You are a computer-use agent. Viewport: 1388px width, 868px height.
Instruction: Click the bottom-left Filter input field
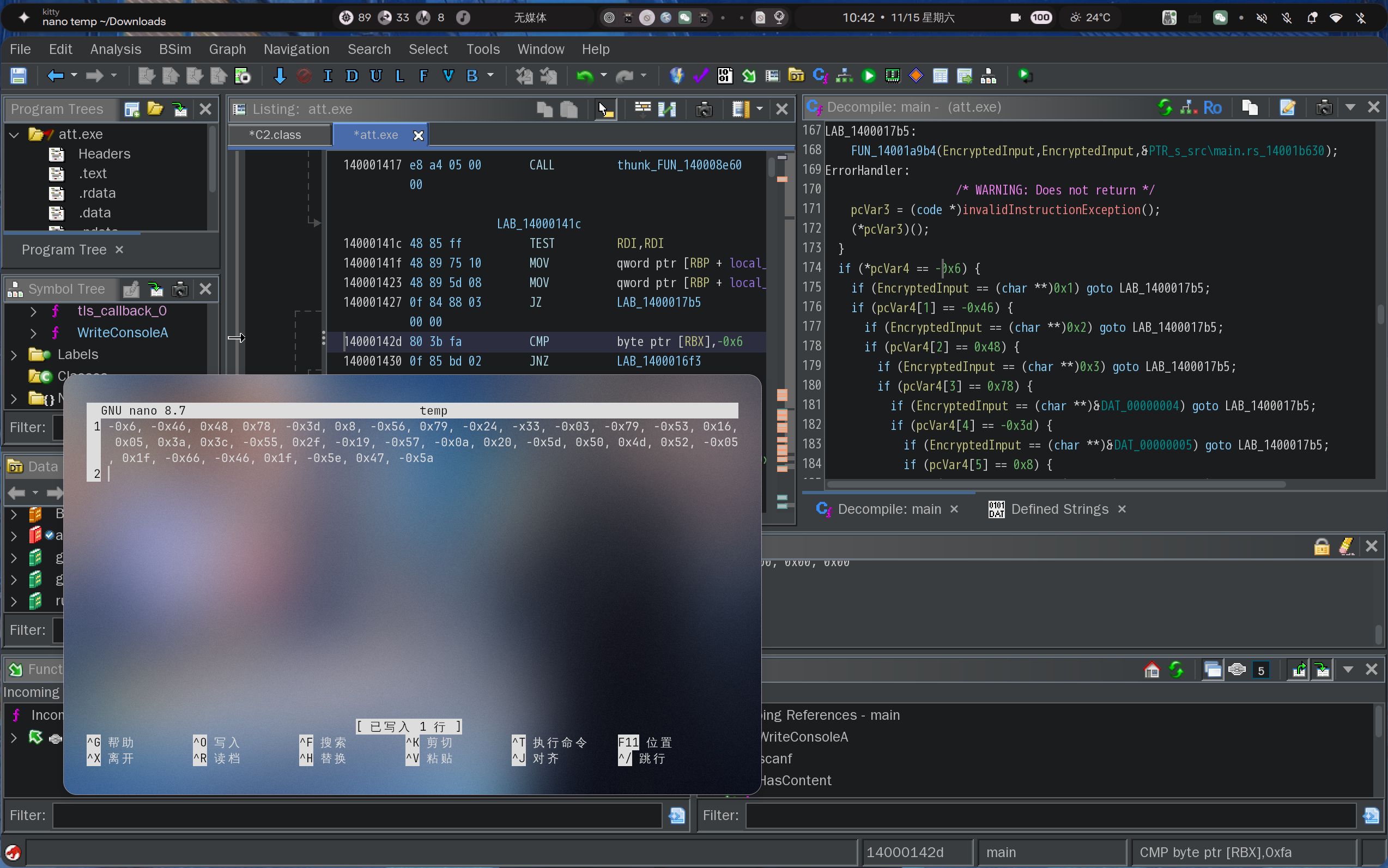[357, 815]
